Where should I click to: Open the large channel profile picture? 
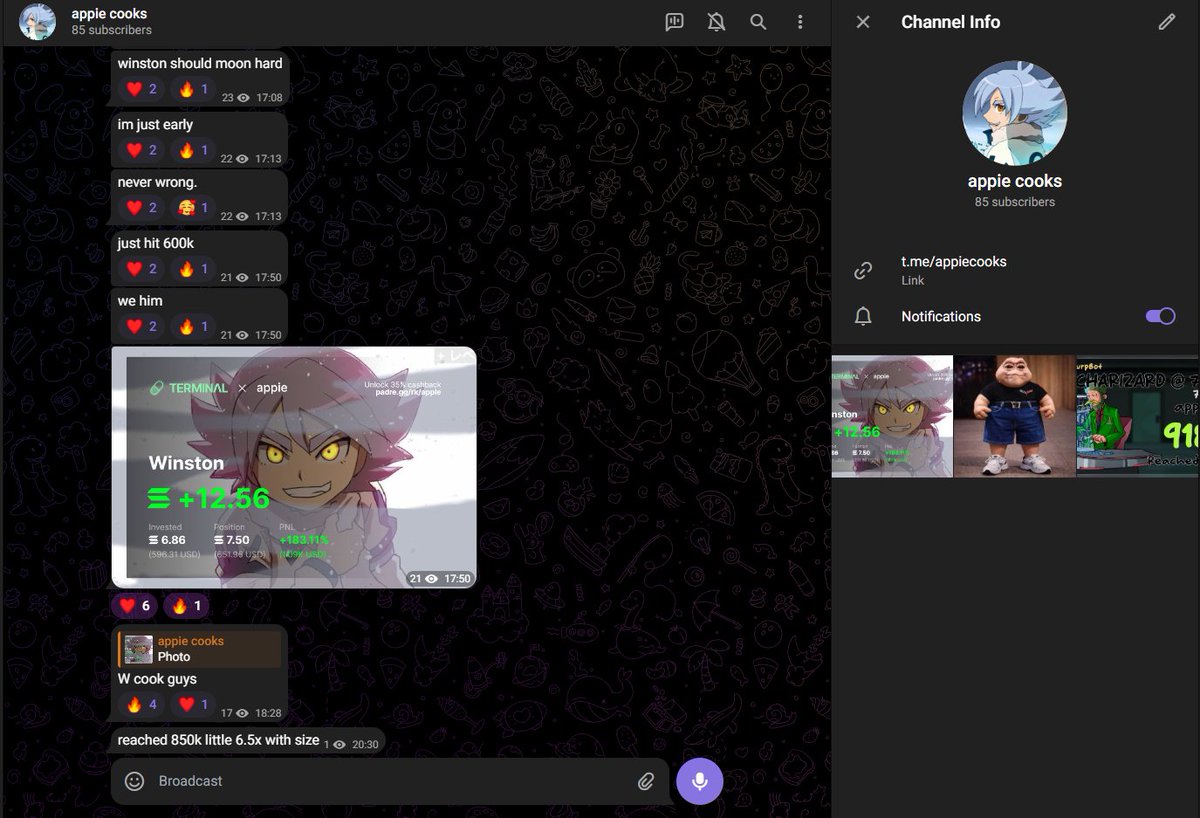[1014, 113]
